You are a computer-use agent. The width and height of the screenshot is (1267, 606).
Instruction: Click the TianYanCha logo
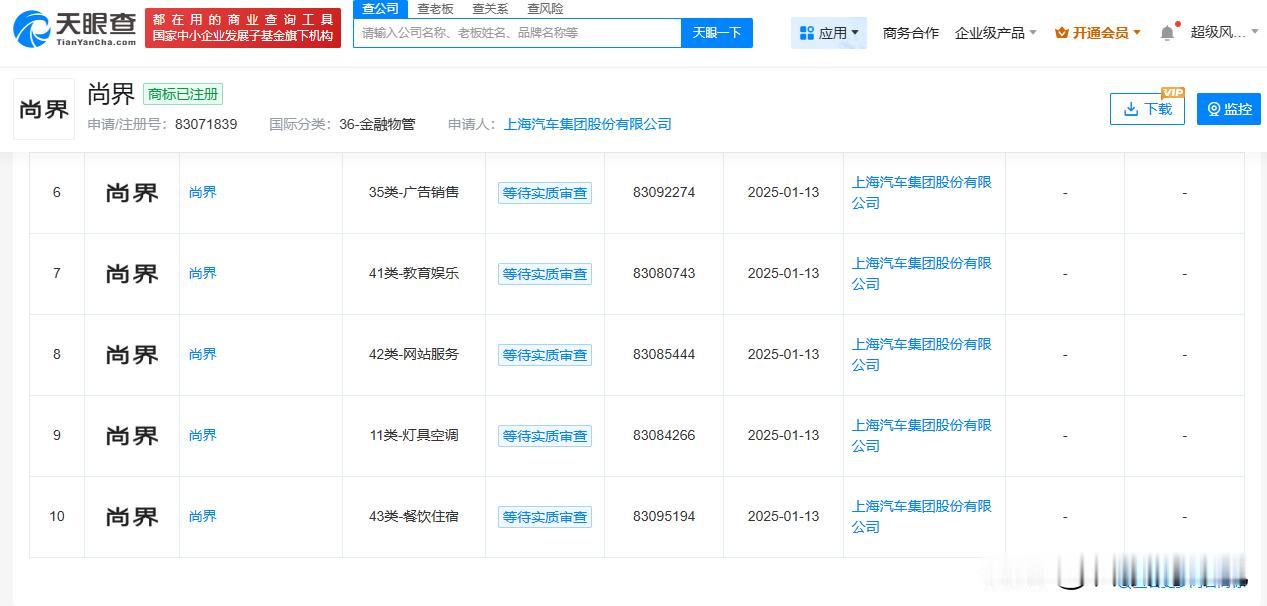74,28
